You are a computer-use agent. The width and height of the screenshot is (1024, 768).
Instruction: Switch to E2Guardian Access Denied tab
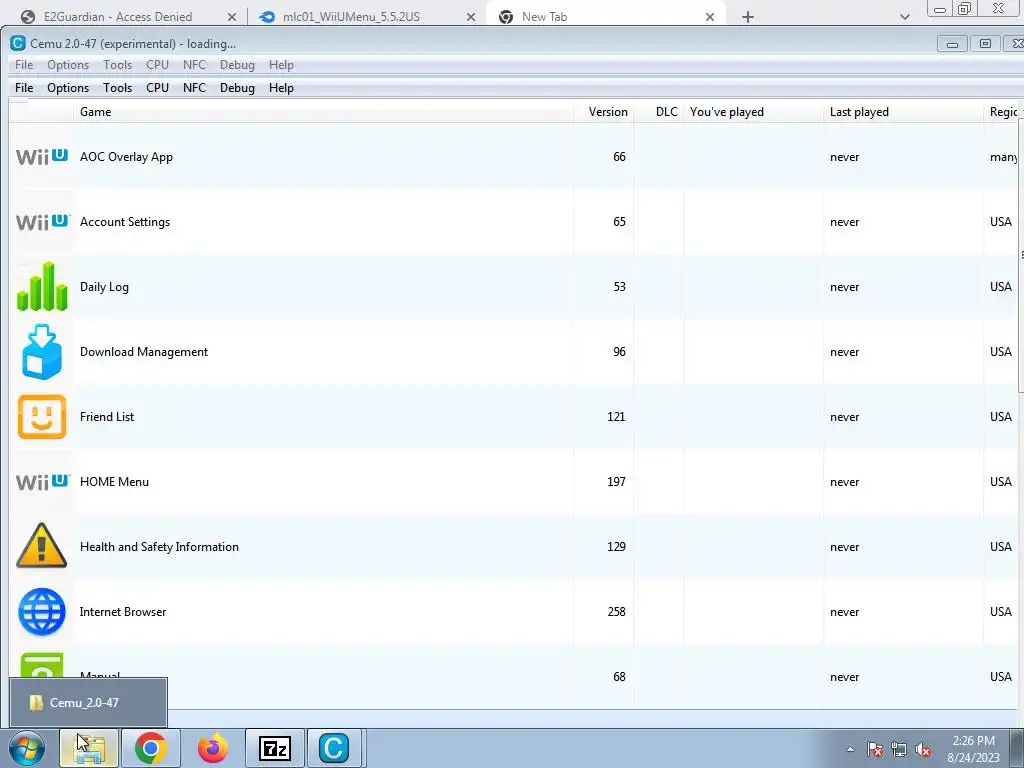(x=127, y=17)
